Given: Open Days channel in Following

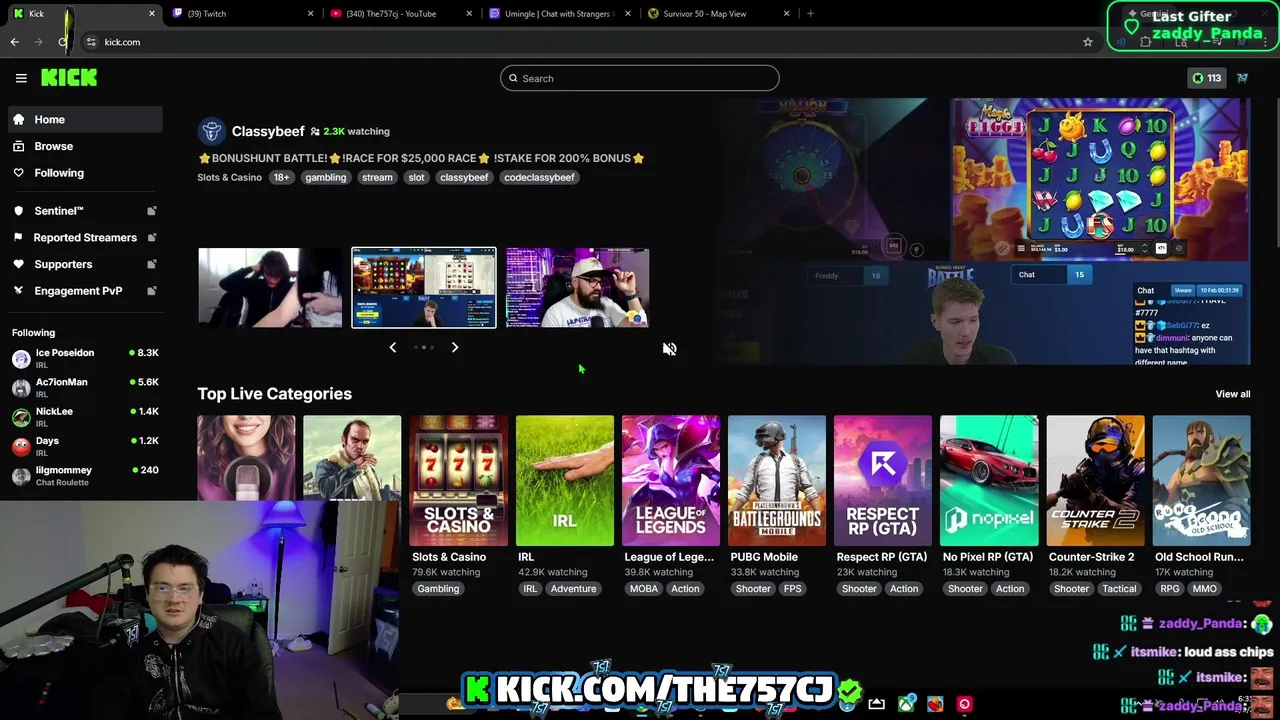Looking at the screenshot, I should pos(85,445).
